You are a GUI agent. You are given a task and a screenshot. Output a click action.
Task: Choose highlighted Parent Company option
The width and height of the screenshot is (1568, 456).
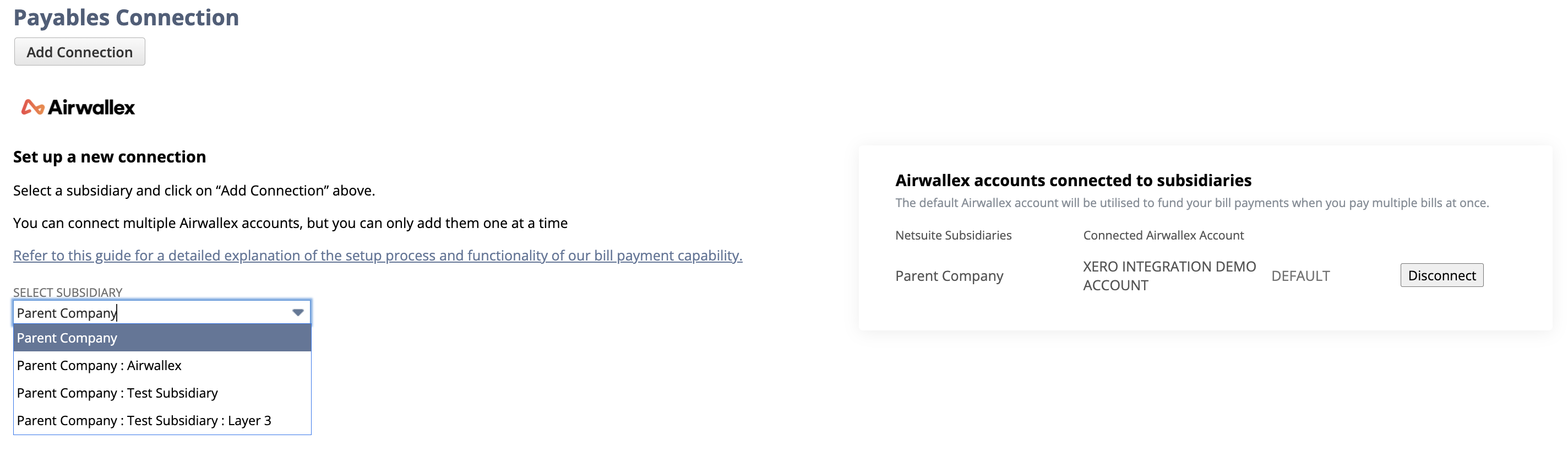pos(162,338)
